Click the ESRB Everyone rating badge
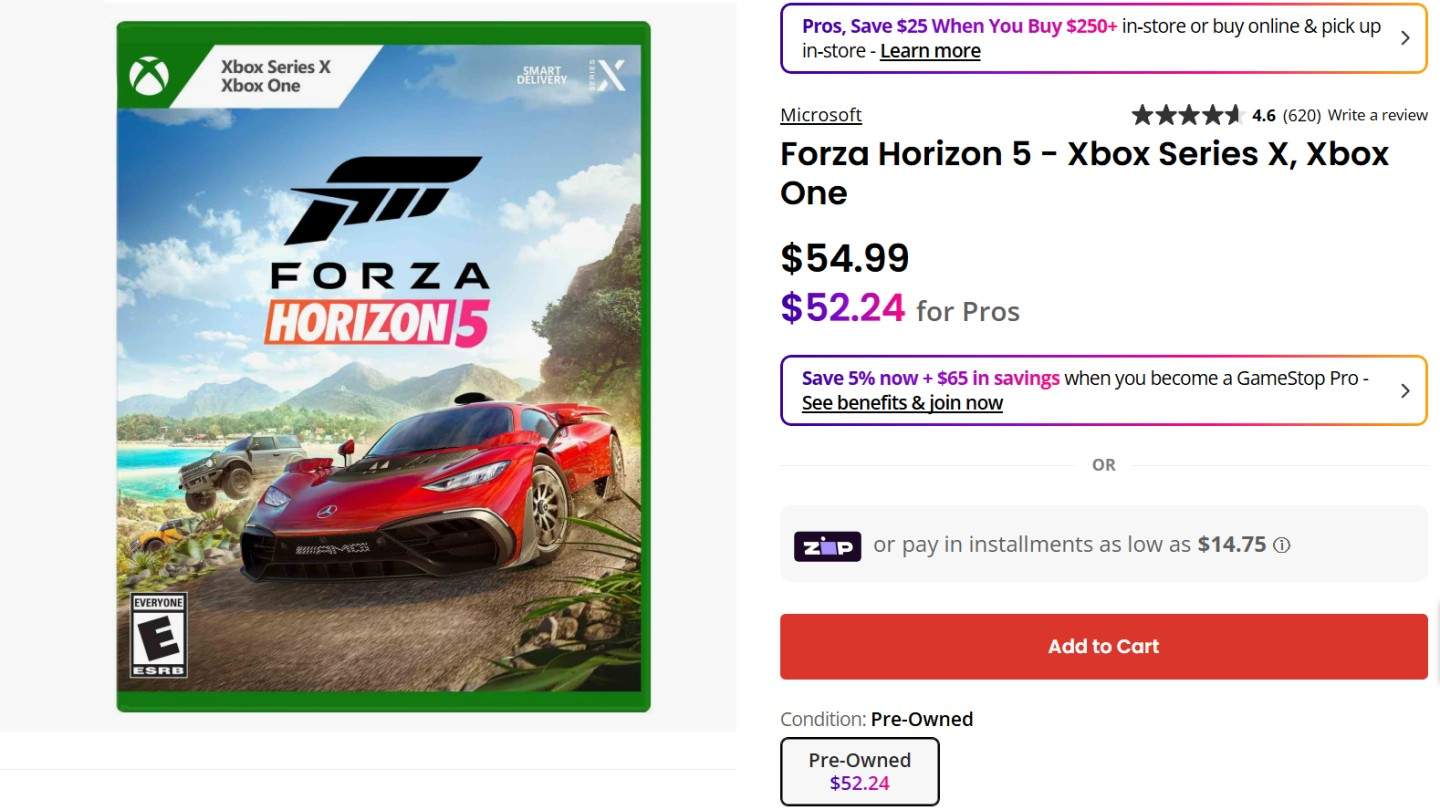This screenshot has height=810, width=1440. click(x=159, y=635)
